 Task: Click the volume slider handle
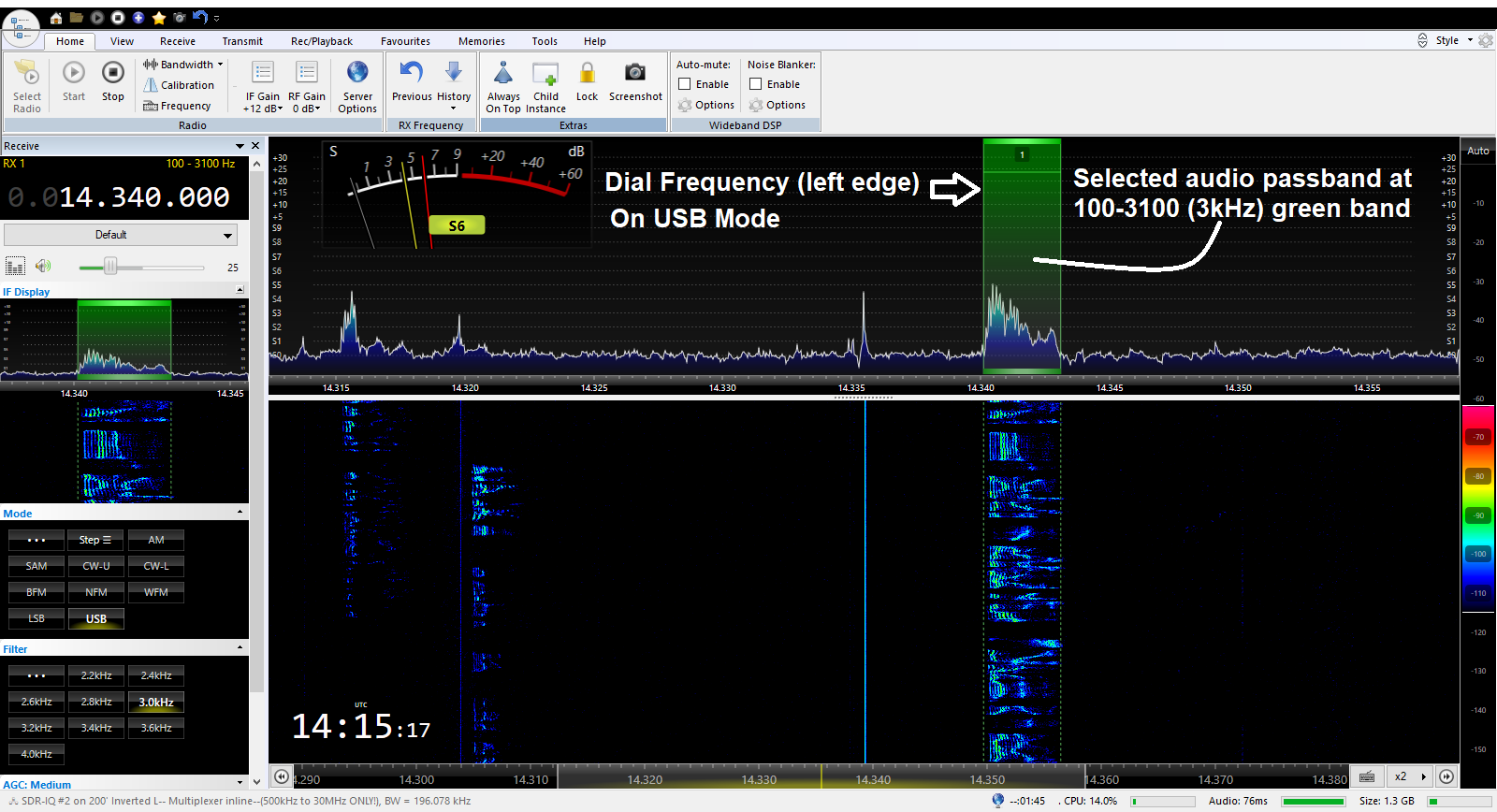(x=110, y=267)
